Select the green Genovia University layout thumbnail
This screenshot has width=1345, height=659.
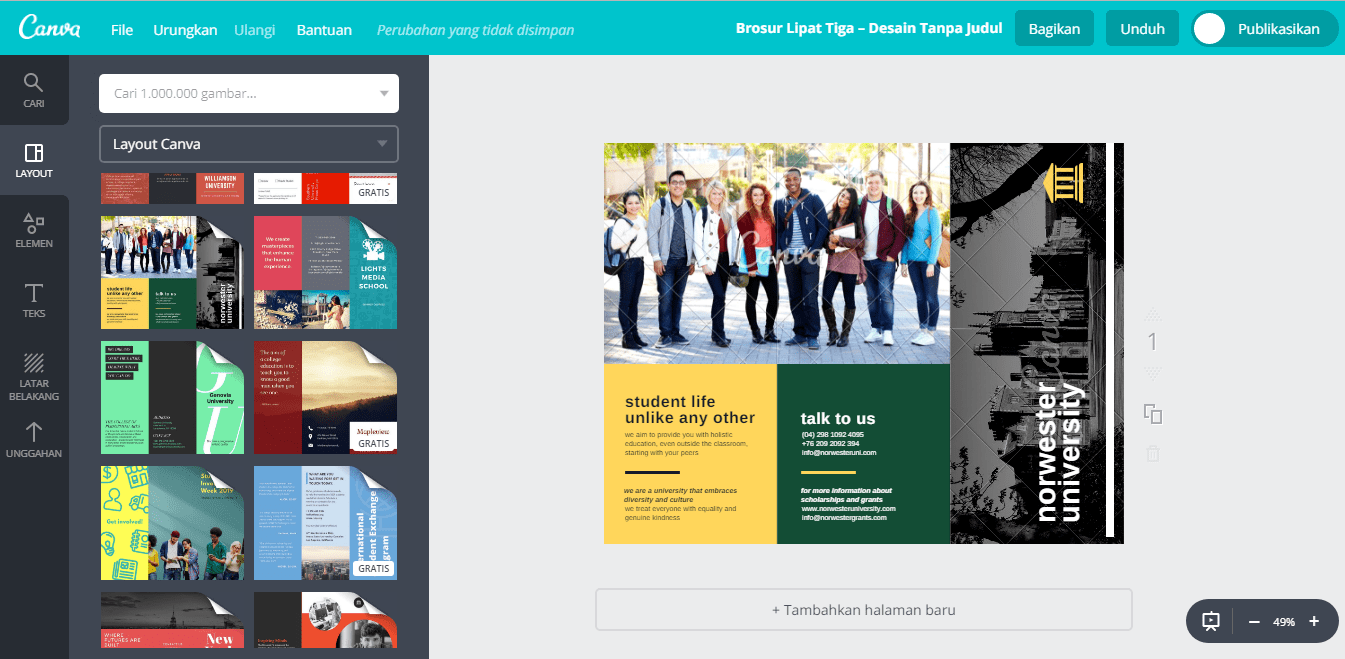click(x=171, y=397)
